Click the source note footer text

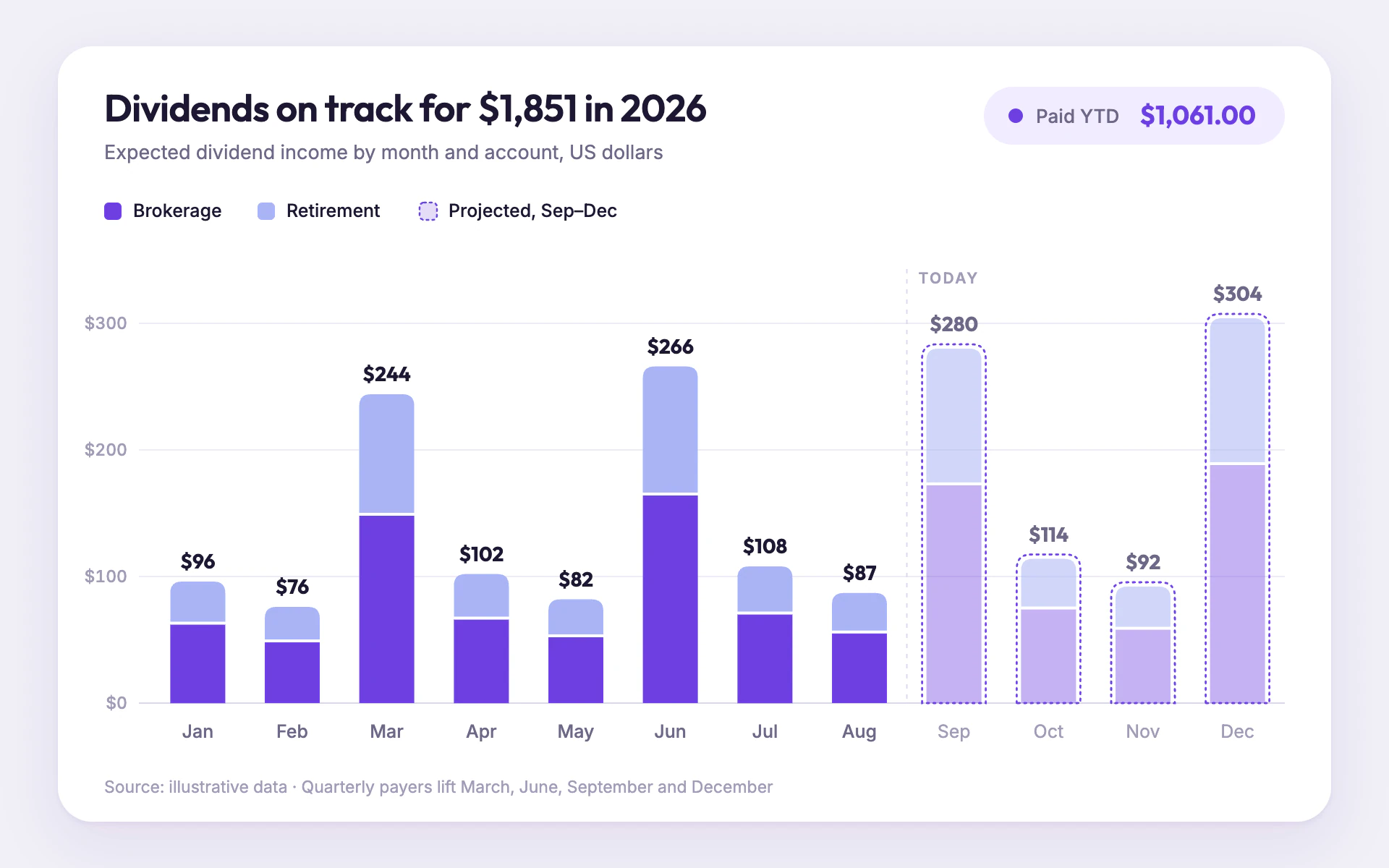[x=438, y=787]
